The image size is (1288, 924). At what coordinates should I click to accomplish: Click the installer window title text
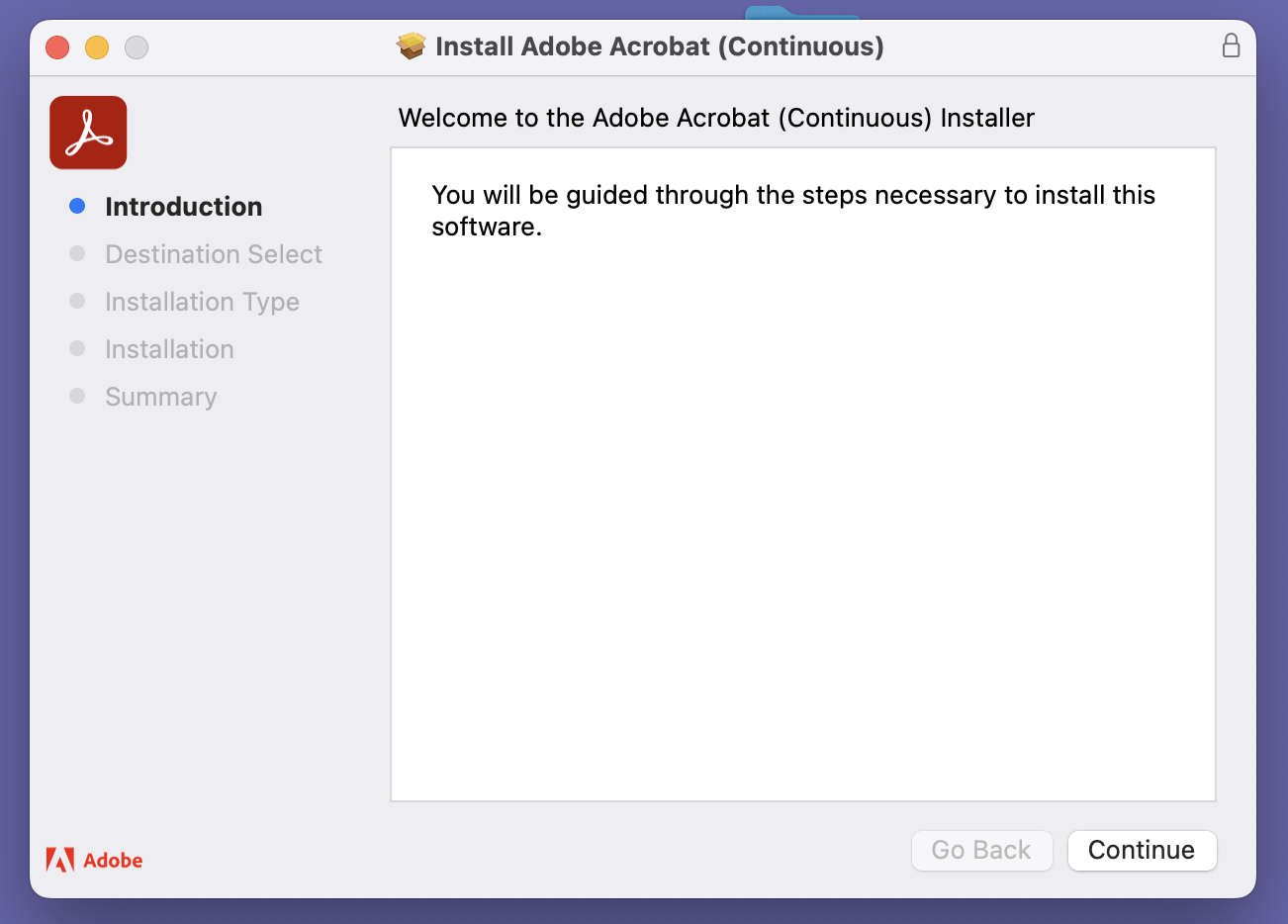[x=658, y=46]
